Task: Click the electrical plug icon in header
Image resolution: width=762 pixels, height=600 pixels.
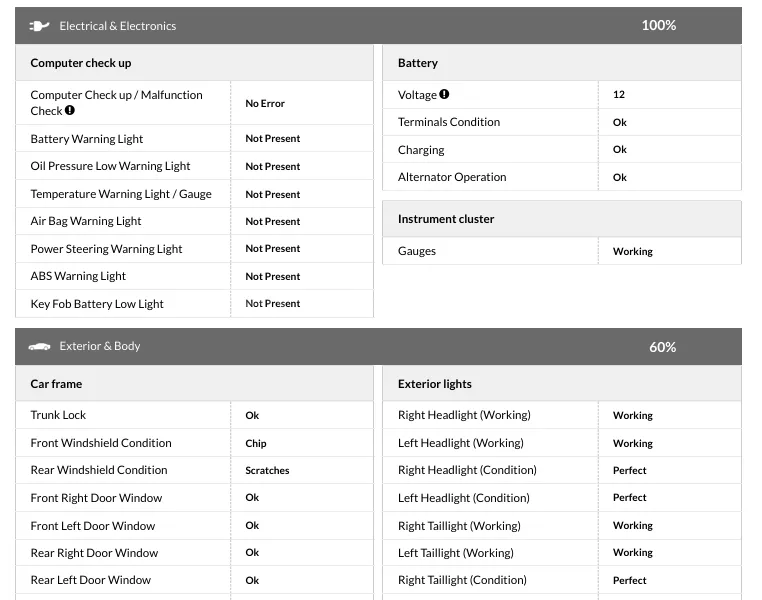Action: [40, 26]
